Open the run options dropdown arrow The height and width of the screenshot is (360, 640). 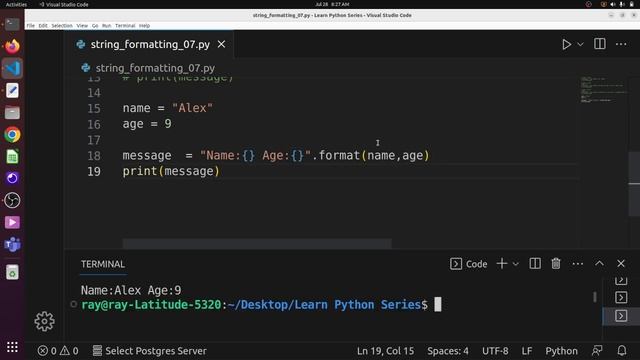coord(580,44)
